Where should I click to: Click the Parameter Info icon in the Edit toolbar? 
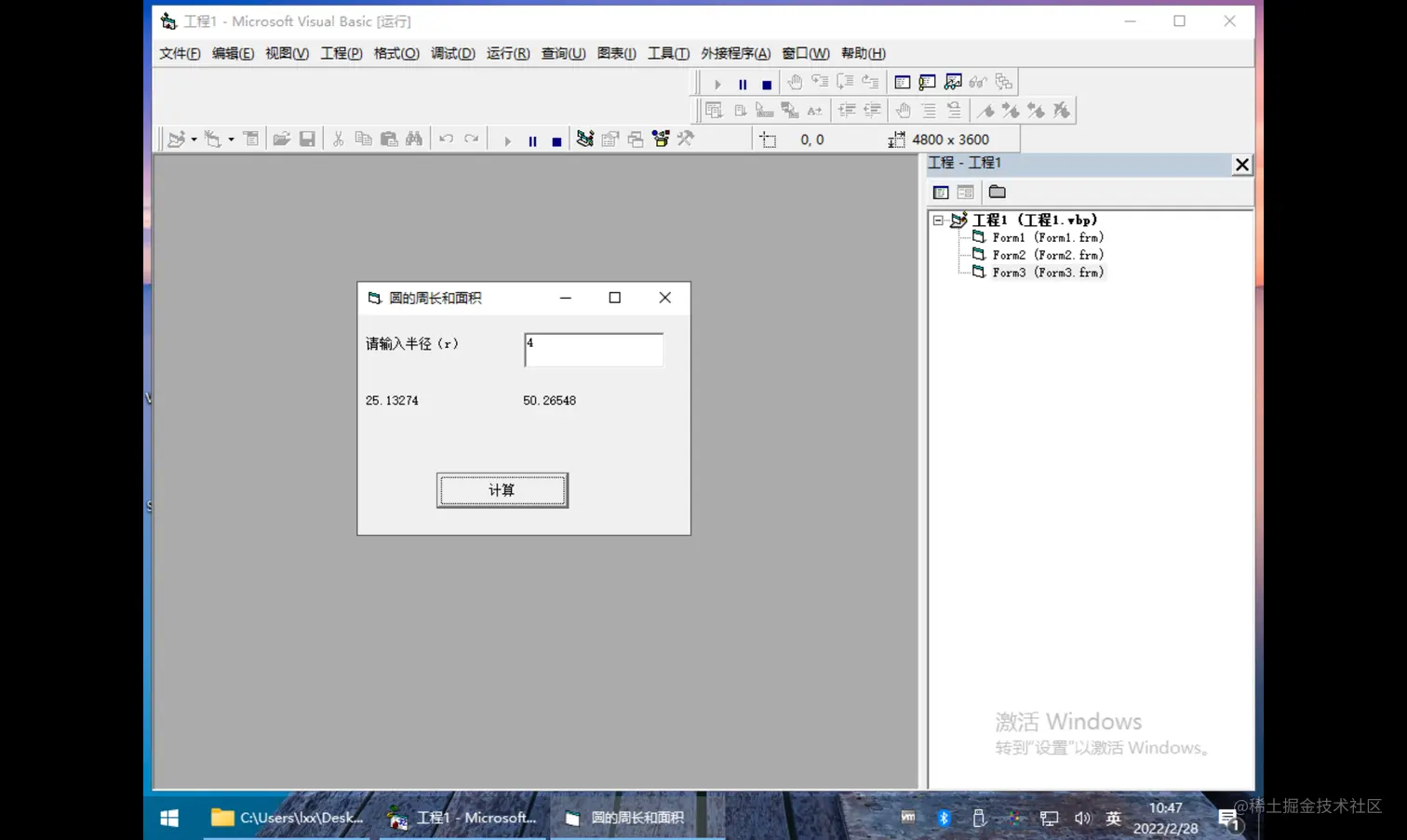[790, 111]
